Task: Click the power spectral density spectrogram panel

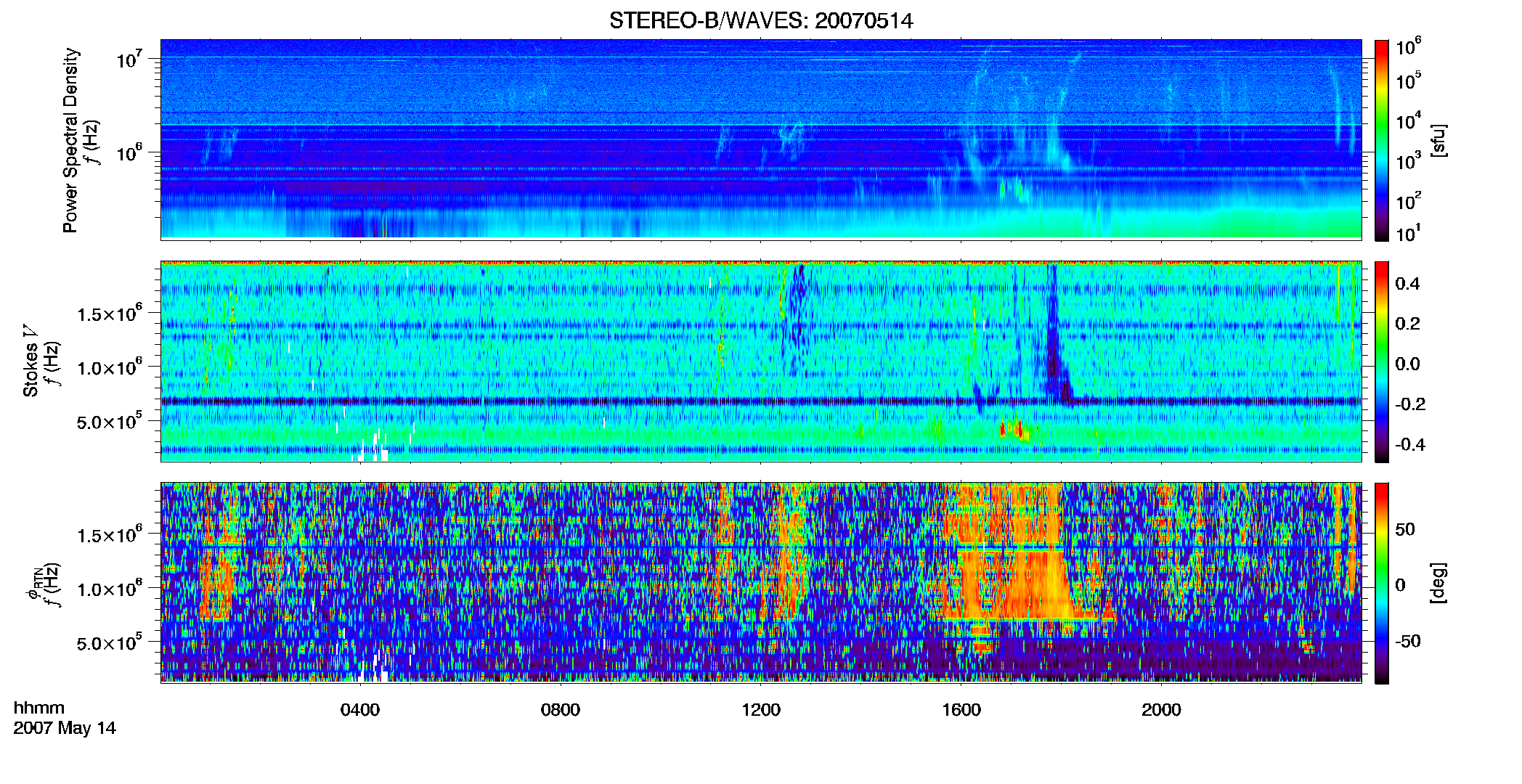Action: click(x=761, y=139)
